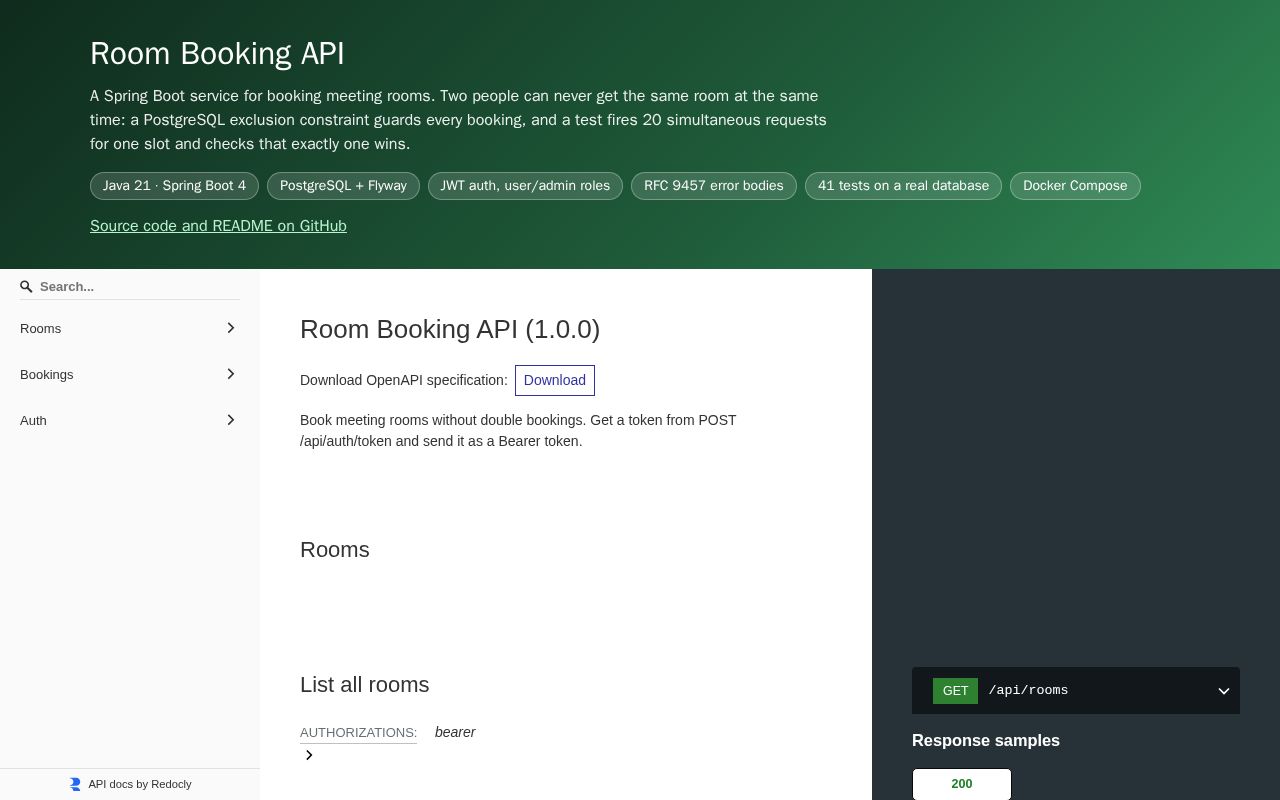This screenshot has width=1280, height=800.
Task: Click the RFC 9457 error bodies badge
Action: point(714,186)
